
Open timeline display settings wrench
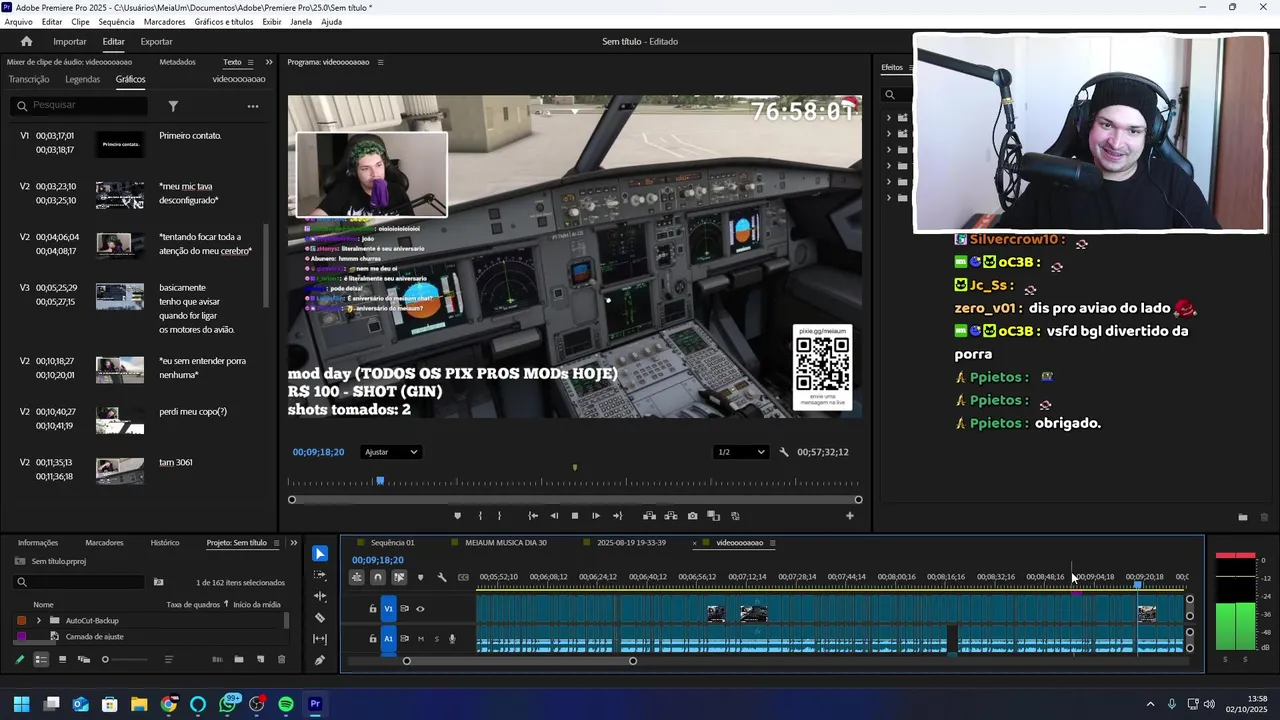[441, 577]
